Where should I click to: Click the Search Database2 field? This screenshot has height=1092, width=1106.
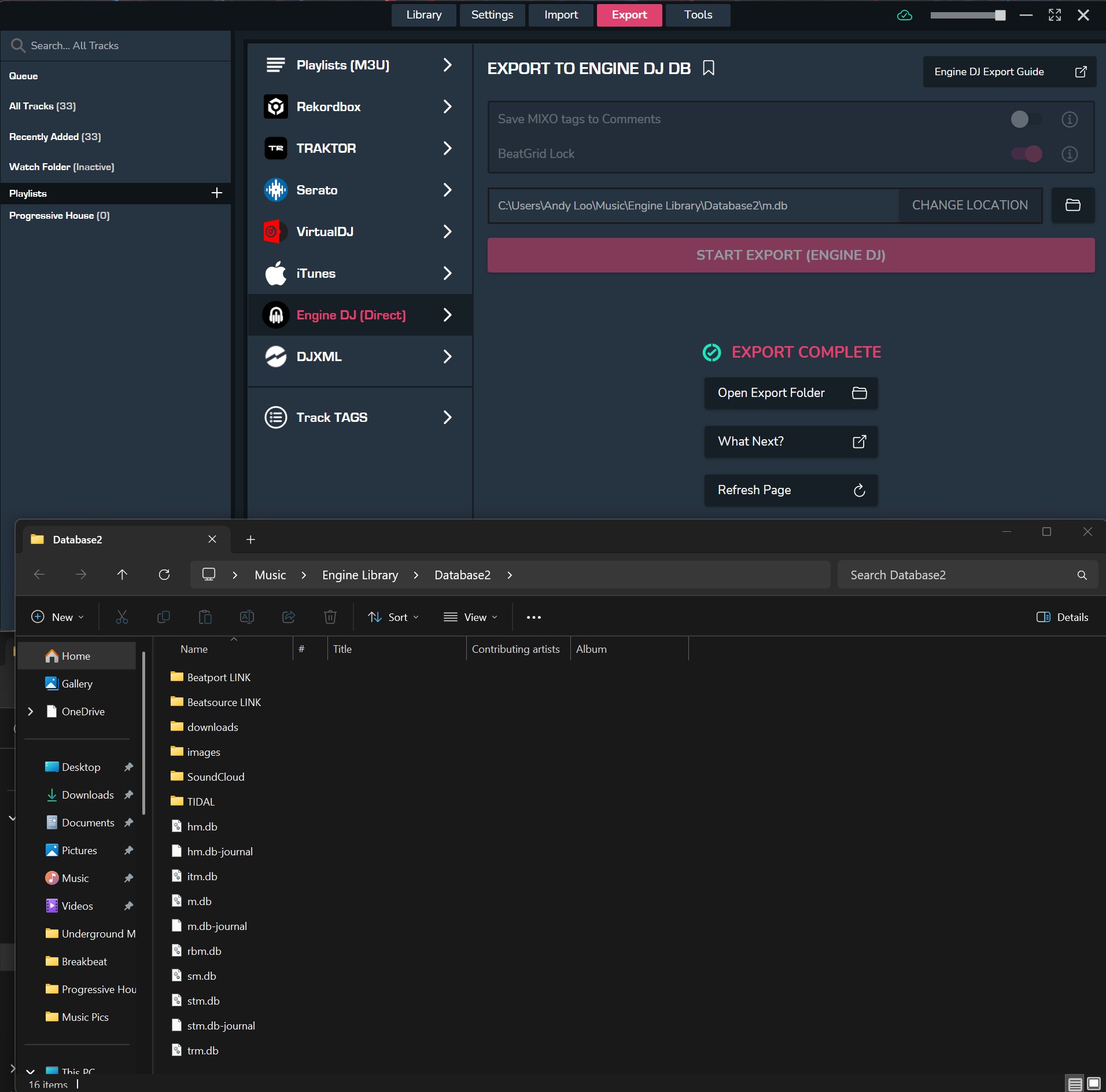click(x=967, y=575)
